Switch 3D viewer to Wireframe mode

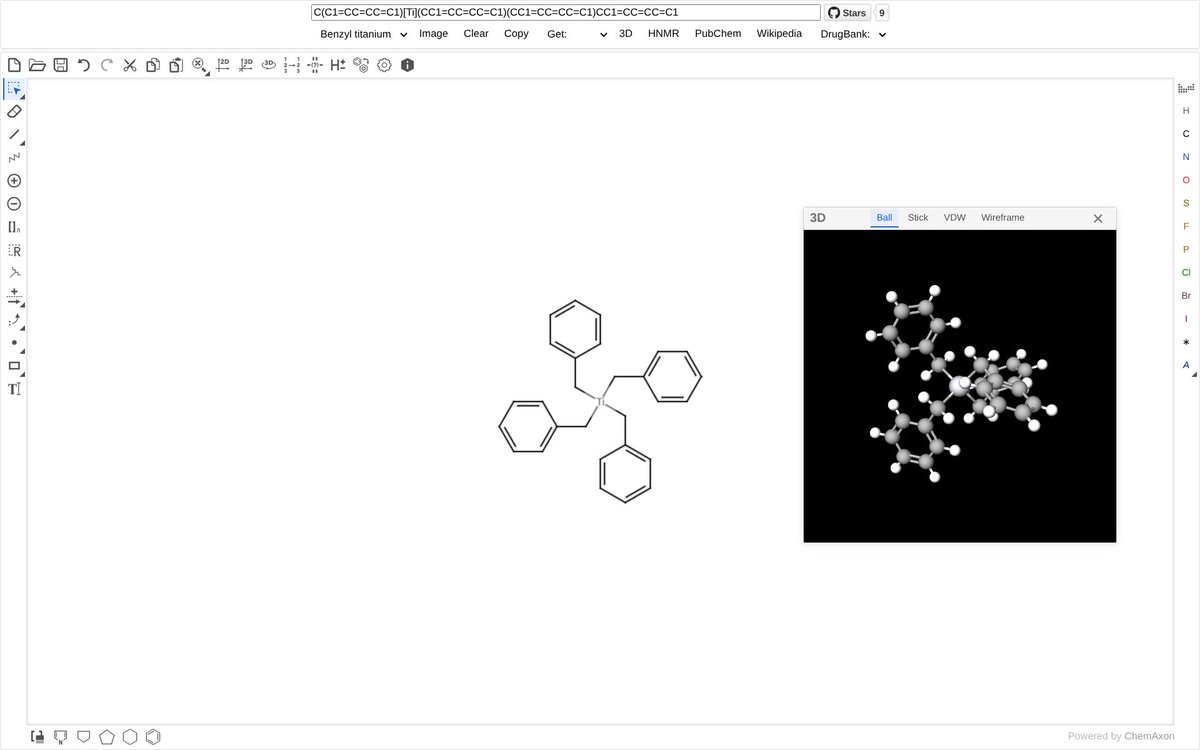pyautogui.click(x=1003, y=218)
